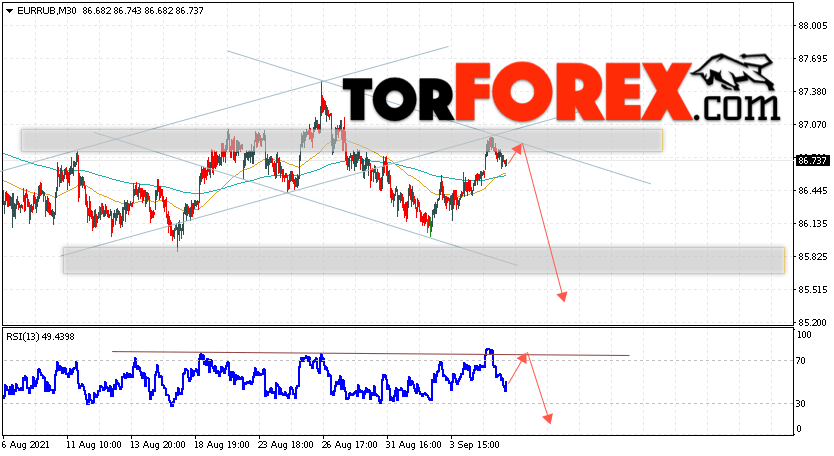Select the current price tag 86.737

click(x=812, y=160)
